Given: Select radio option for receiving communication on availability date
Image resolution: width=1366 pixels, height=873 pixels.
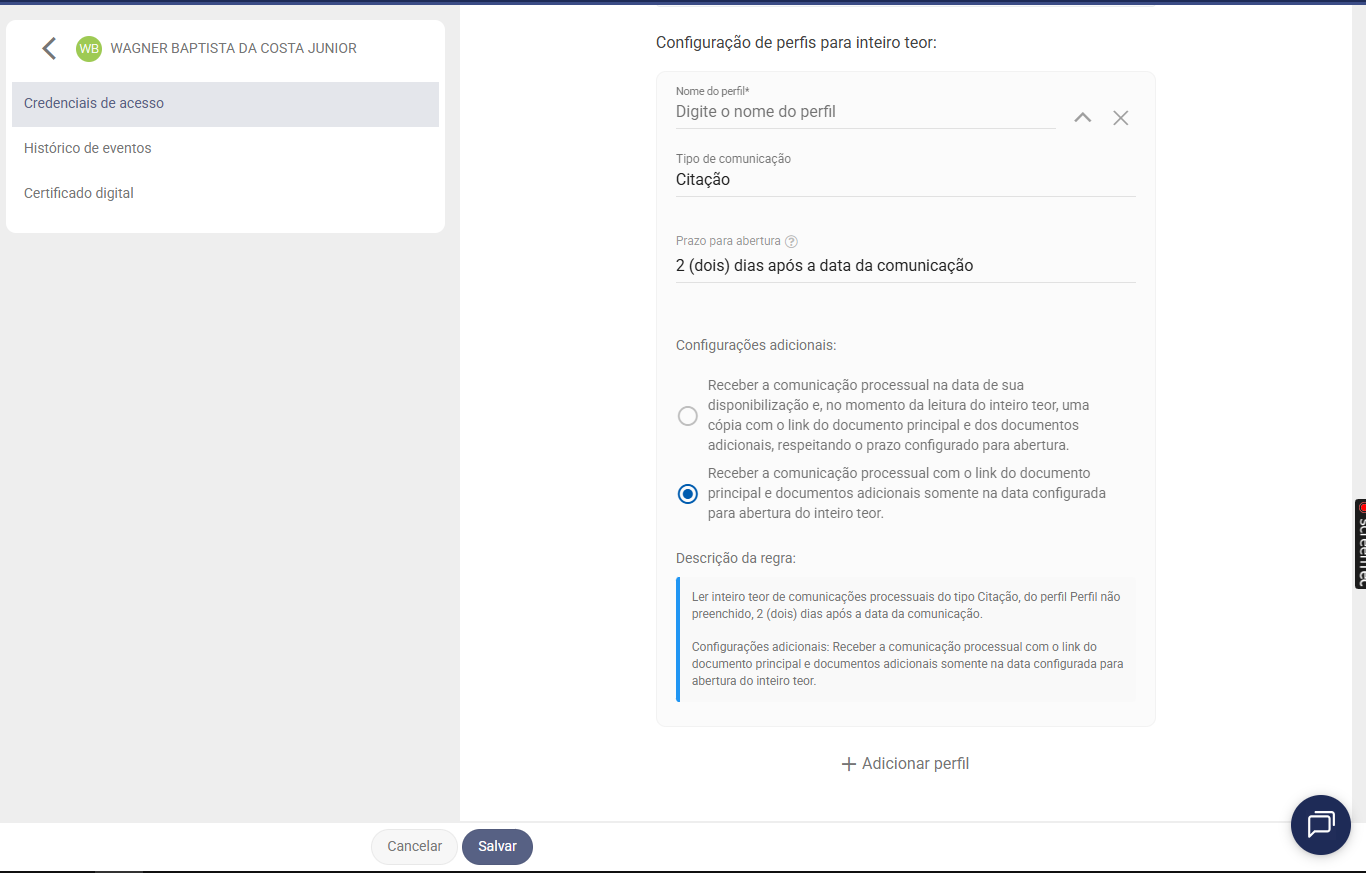Looking at the screenshot, I should 687,416.
